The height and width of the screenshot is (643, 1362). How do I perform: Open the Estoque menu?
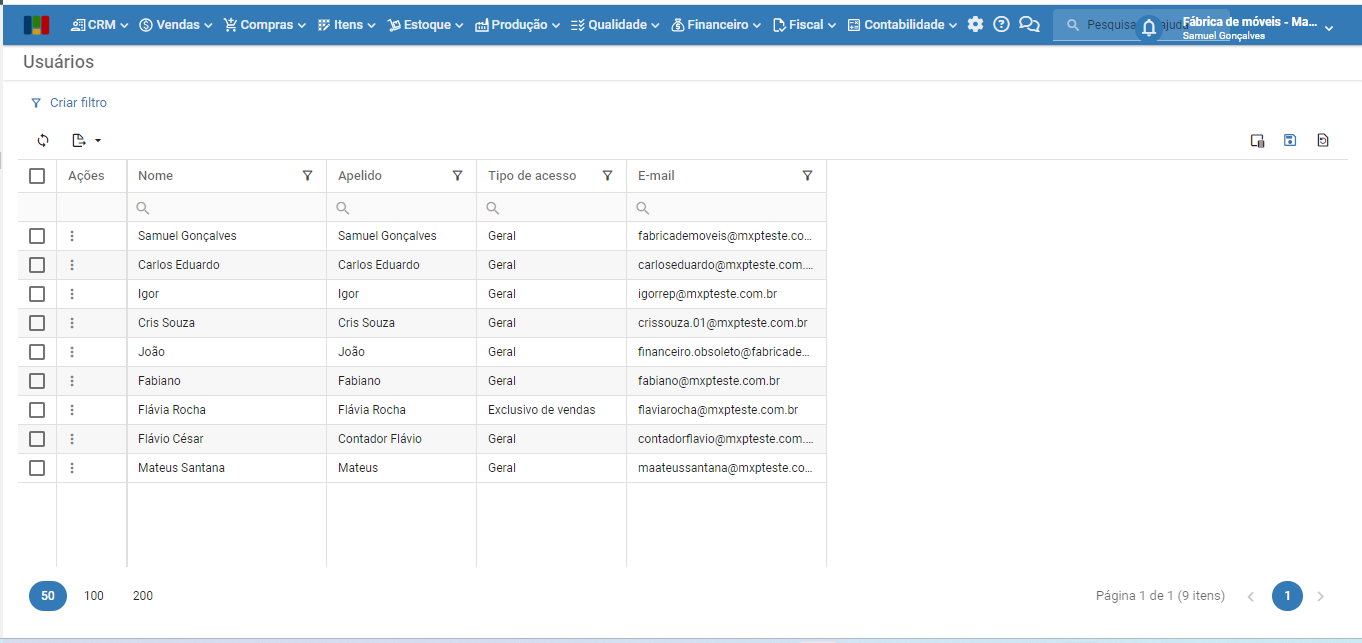coord(425,25)
